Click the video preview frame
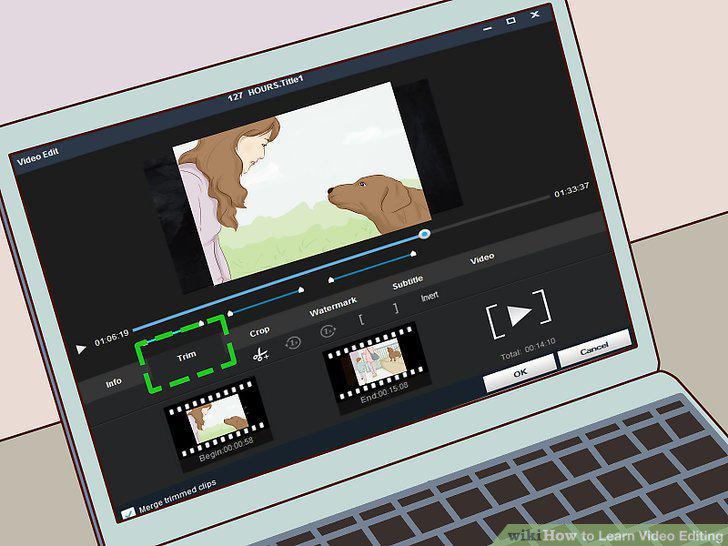This screenshot has width=728, height=546. [303, 183]
